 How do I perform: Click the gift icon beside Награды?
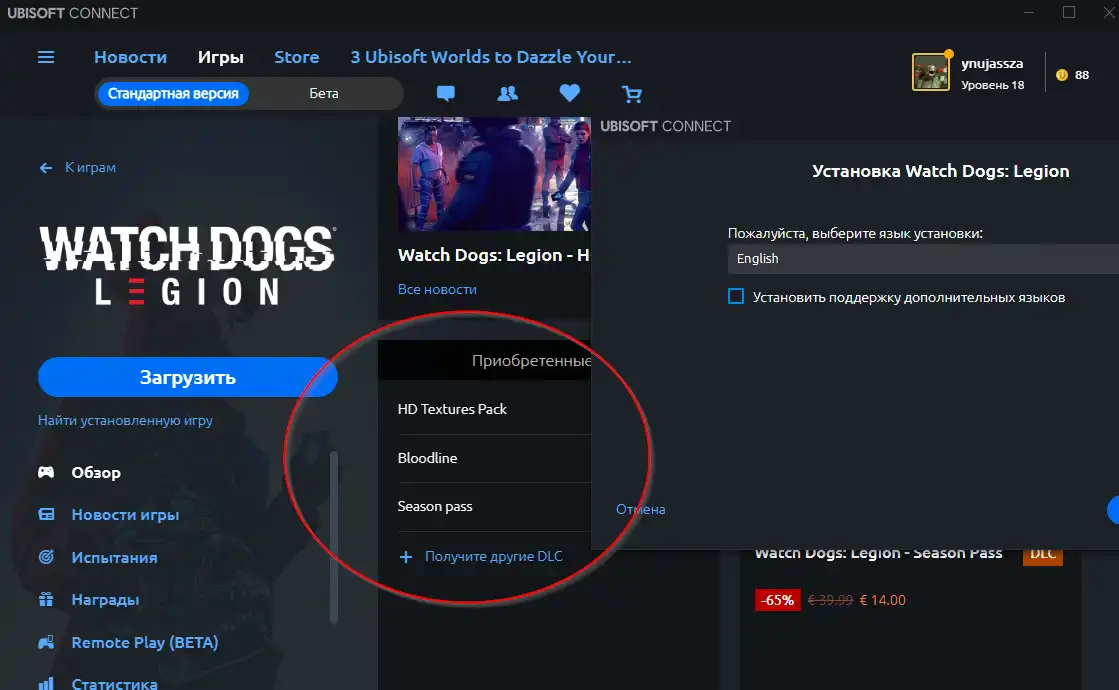click(46, 599)
